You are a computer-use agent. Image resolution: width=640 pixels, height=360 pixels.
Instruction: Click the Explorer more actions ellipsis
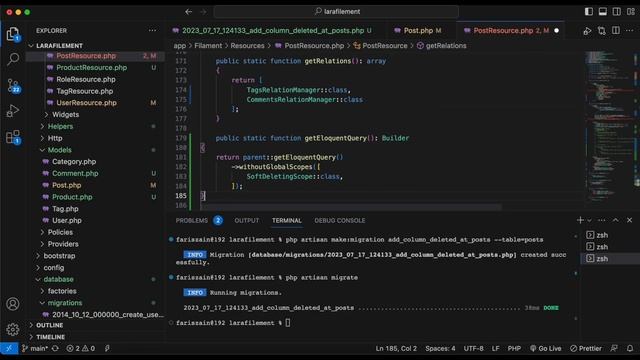click(x=152, y=31)
